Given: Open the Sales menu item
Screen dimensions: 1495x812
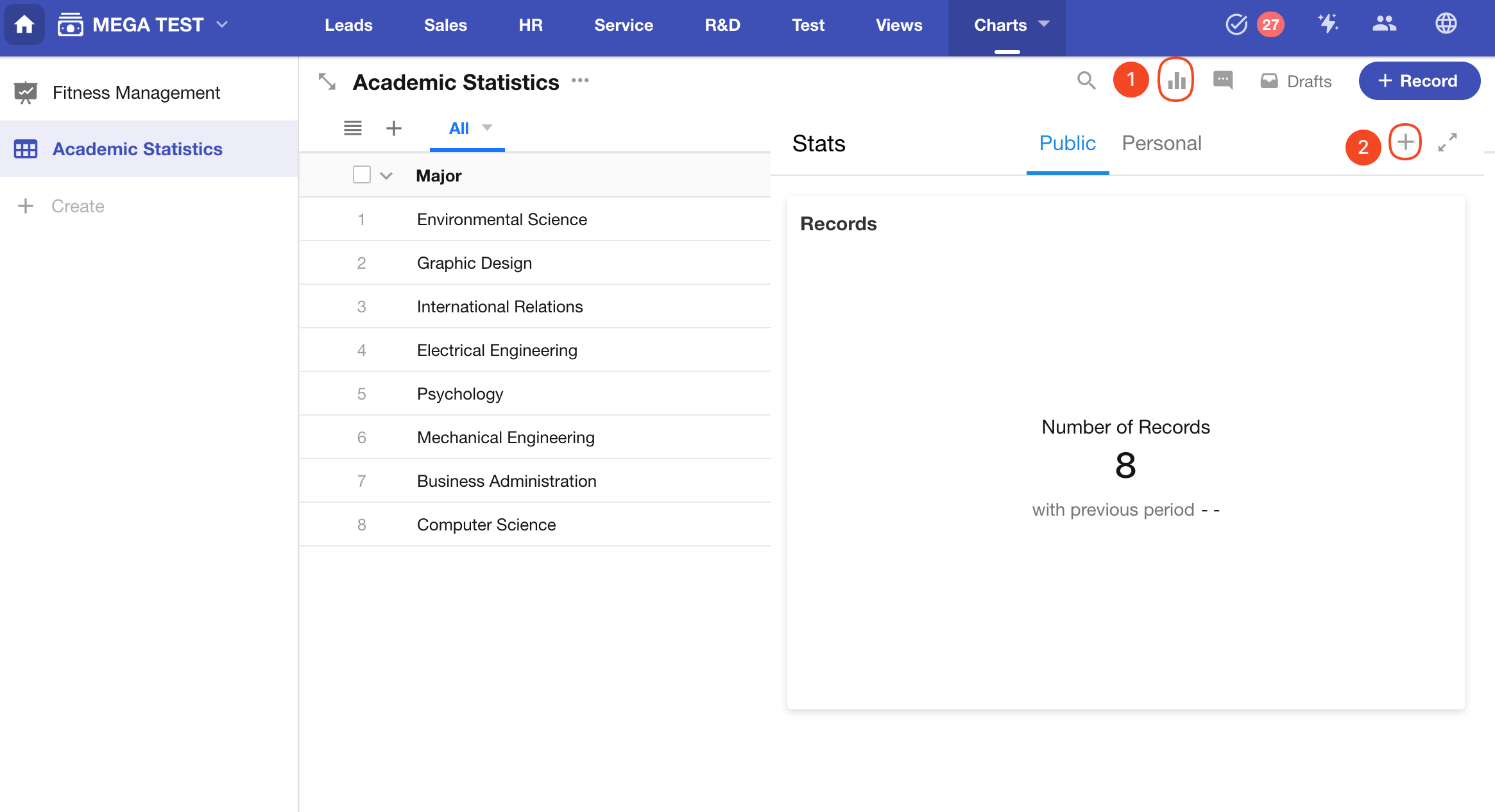Looking at the screenshot, I should click(445, 25).
